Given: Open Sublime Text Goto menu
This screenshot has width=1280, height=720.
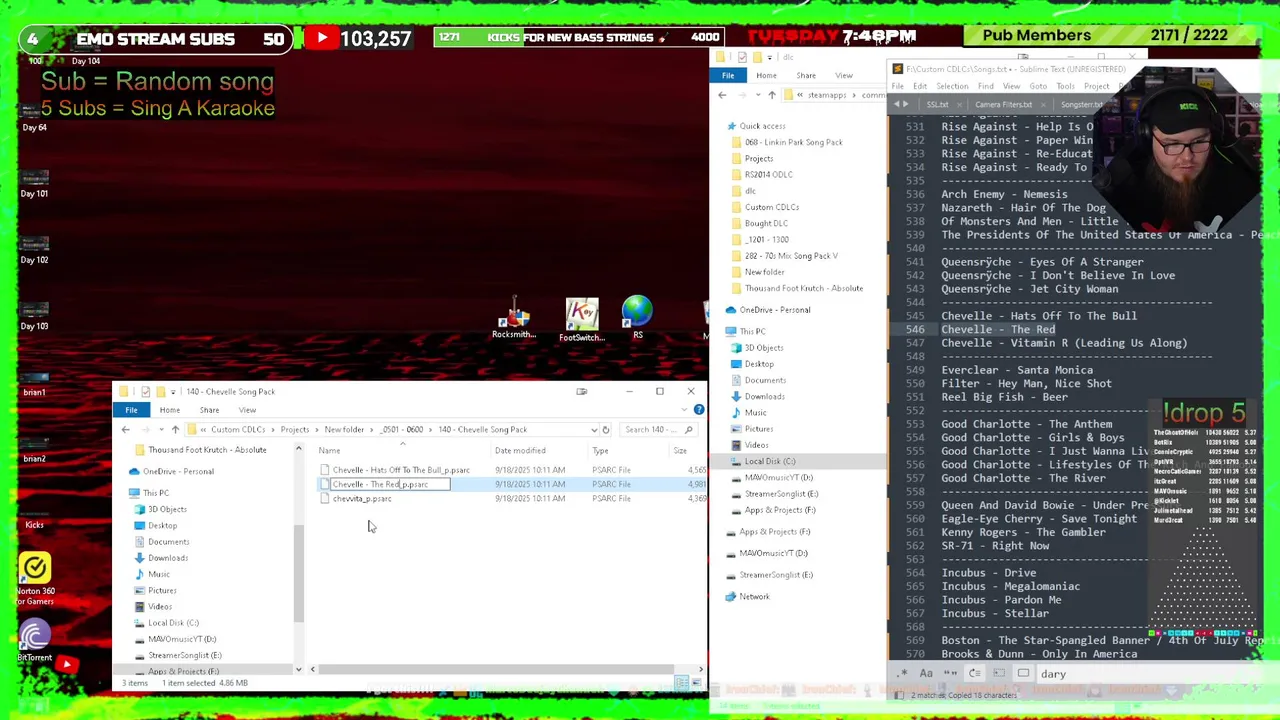Looking at the screenshot, I should [1038, 86].
